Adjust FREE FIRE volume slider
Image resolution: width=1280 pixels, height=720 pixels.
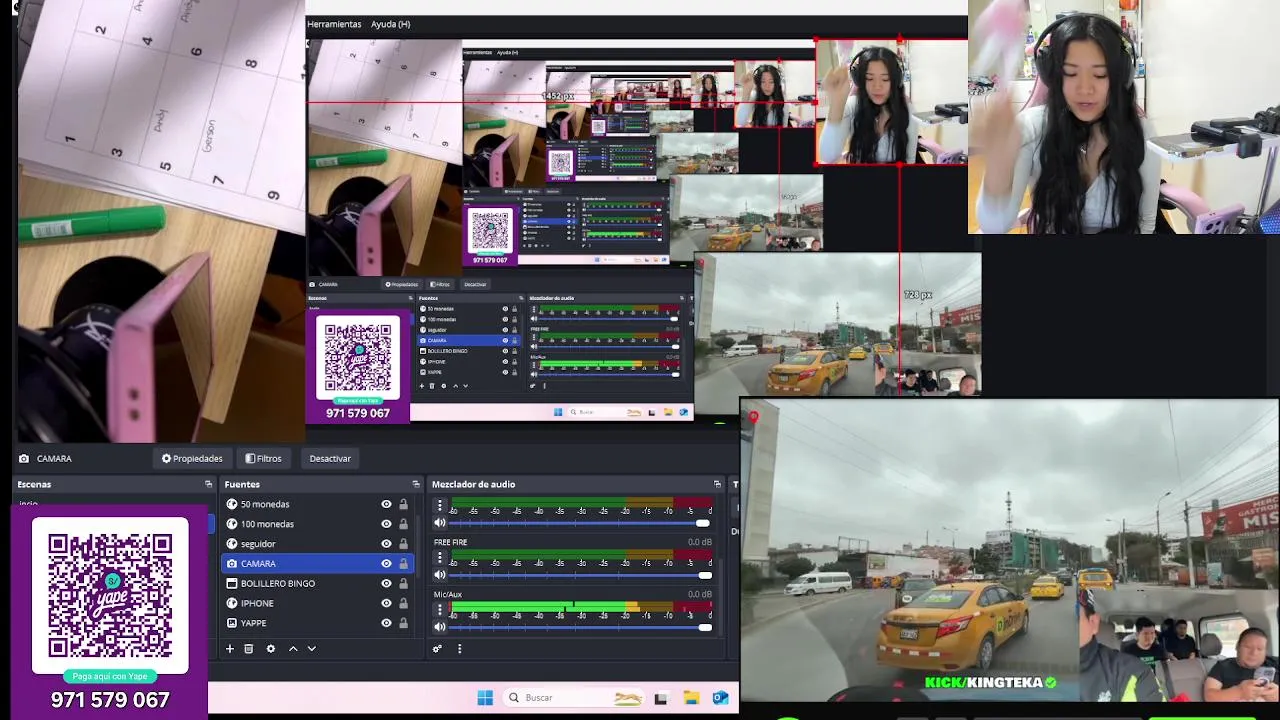tap(580, 575)
